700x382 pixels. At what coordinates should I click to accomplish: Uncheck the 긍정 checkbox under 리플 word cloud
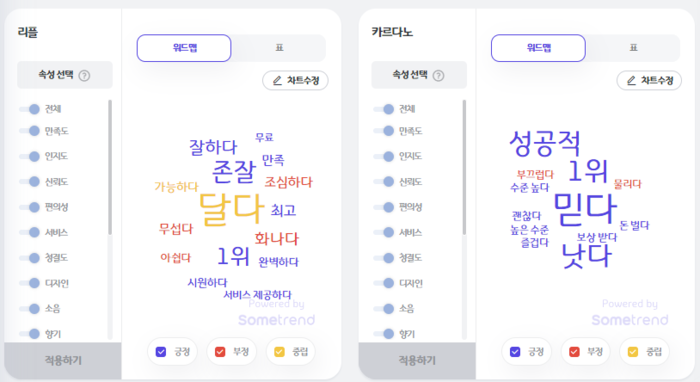click(161, 352)
